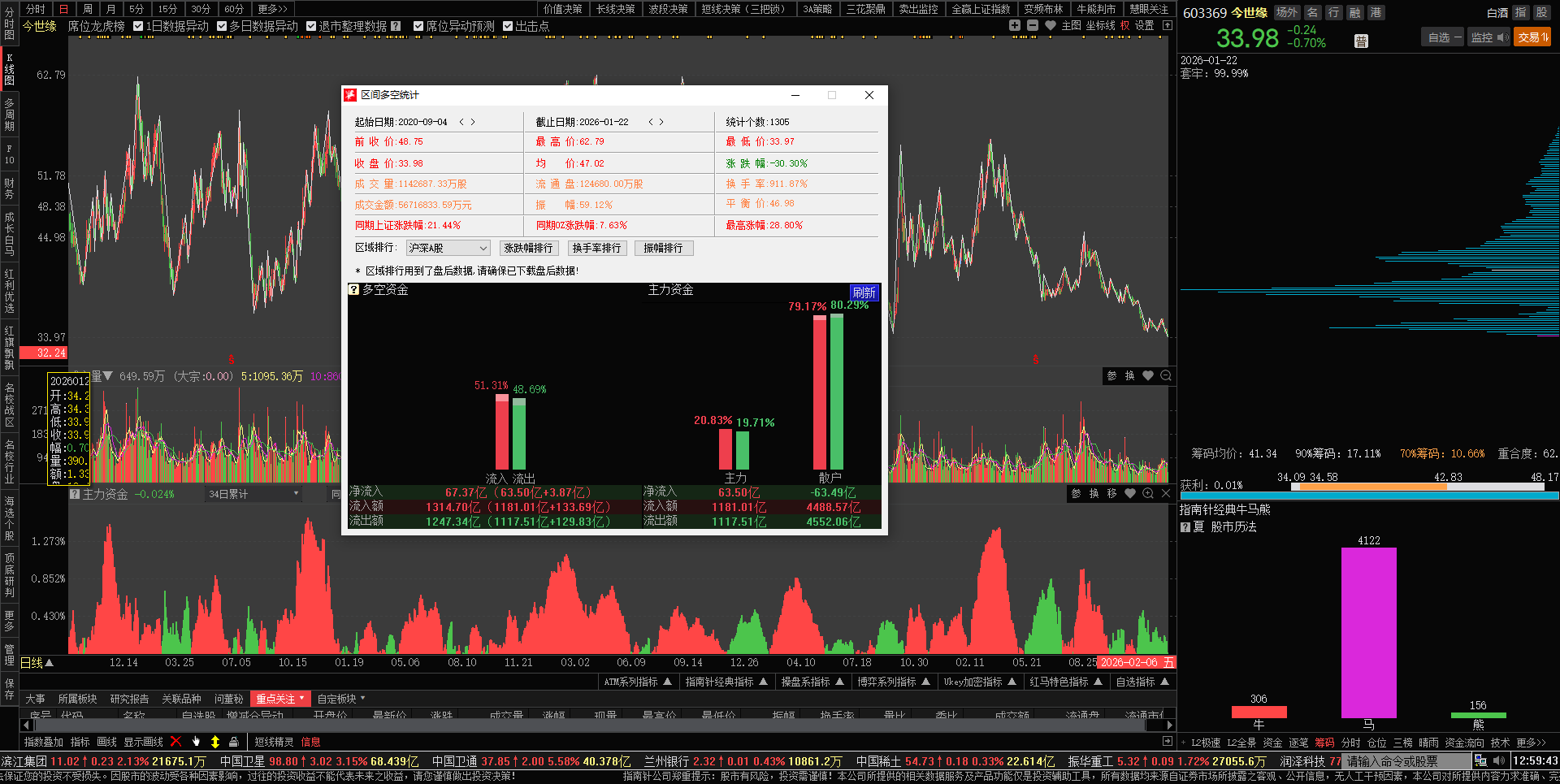Click the 名 tag icon
Viewport: 1560px width, 784px height.
click(1312, 13)
